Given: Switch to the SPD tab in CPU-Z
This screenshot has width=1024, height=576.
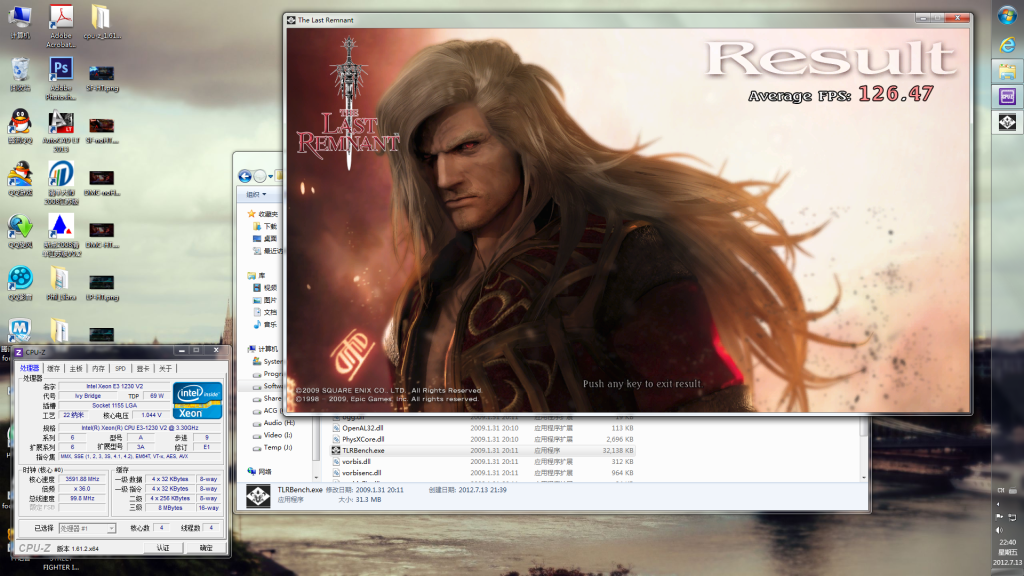Looking at the screenshot, I should pyautogui.click(x=120, y=368).
